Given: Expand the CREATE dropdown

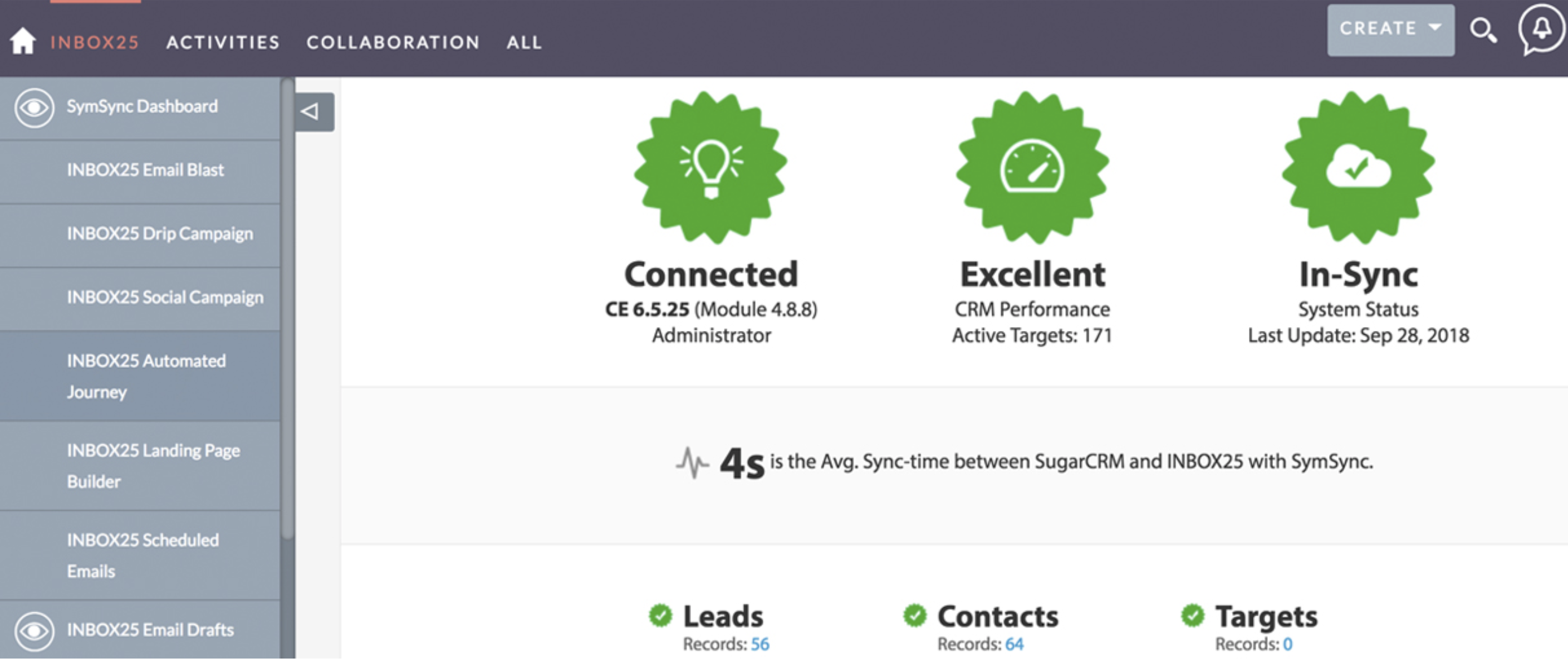Looking at the screenshot, I should click(x=1390, y=29).
